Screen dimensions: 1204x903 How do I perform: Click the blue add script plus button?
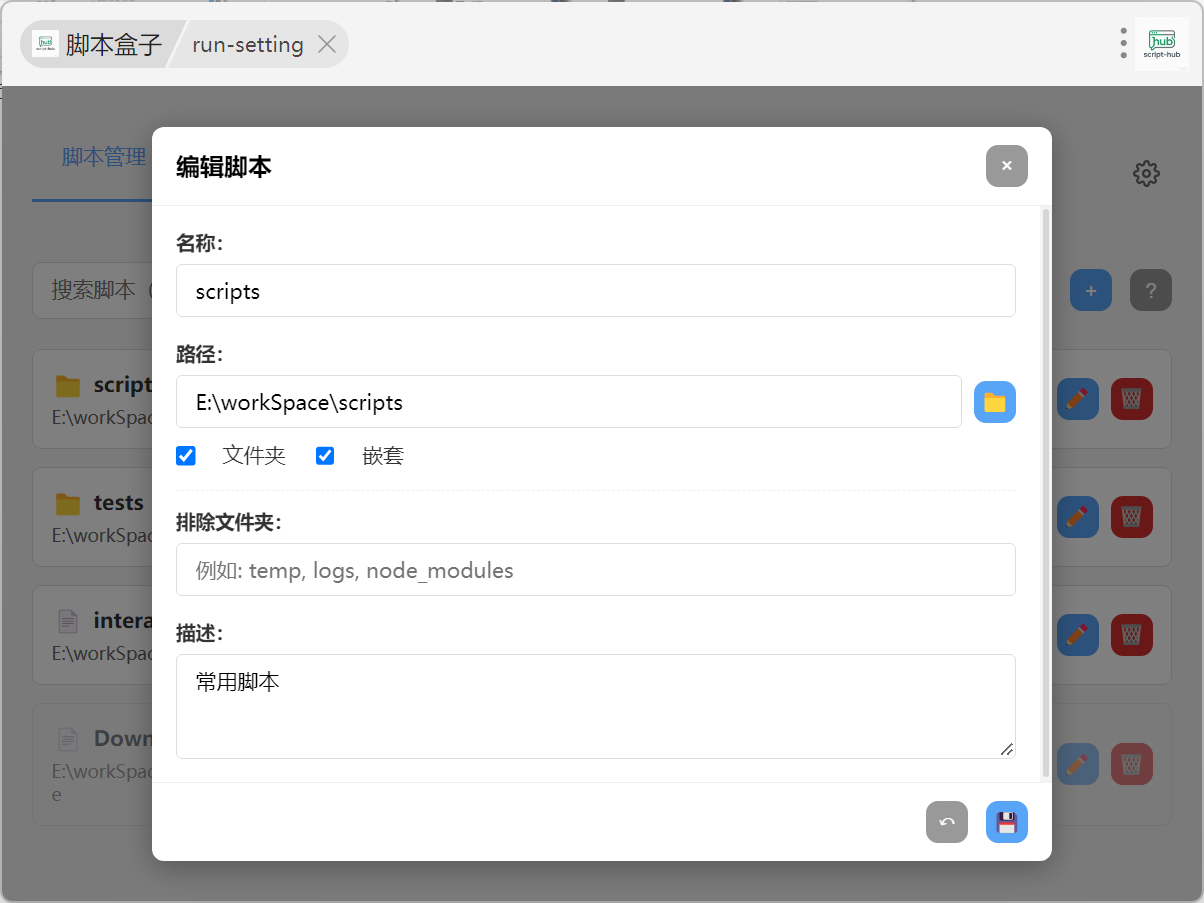[x=1090, y=291]
